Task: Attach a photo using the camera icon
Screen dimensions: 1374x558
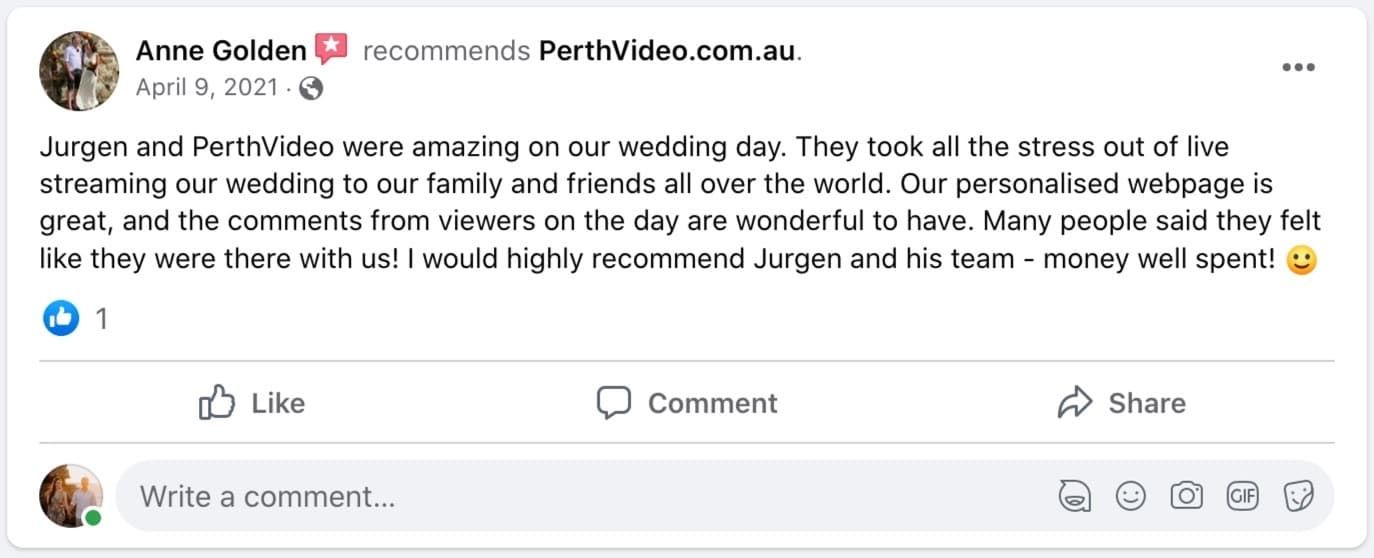Action: pyautogui.click(x=1186, y=496)
